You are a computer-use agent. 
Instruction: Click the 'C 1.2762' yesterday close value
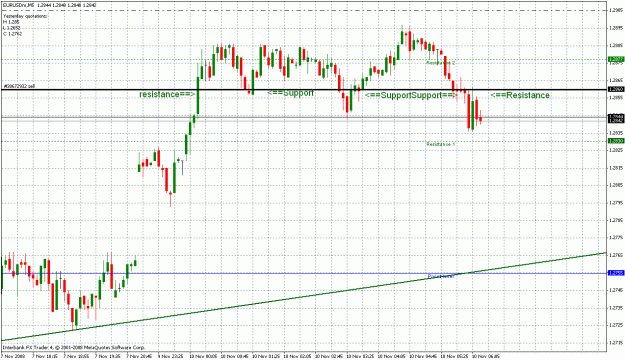12,34
